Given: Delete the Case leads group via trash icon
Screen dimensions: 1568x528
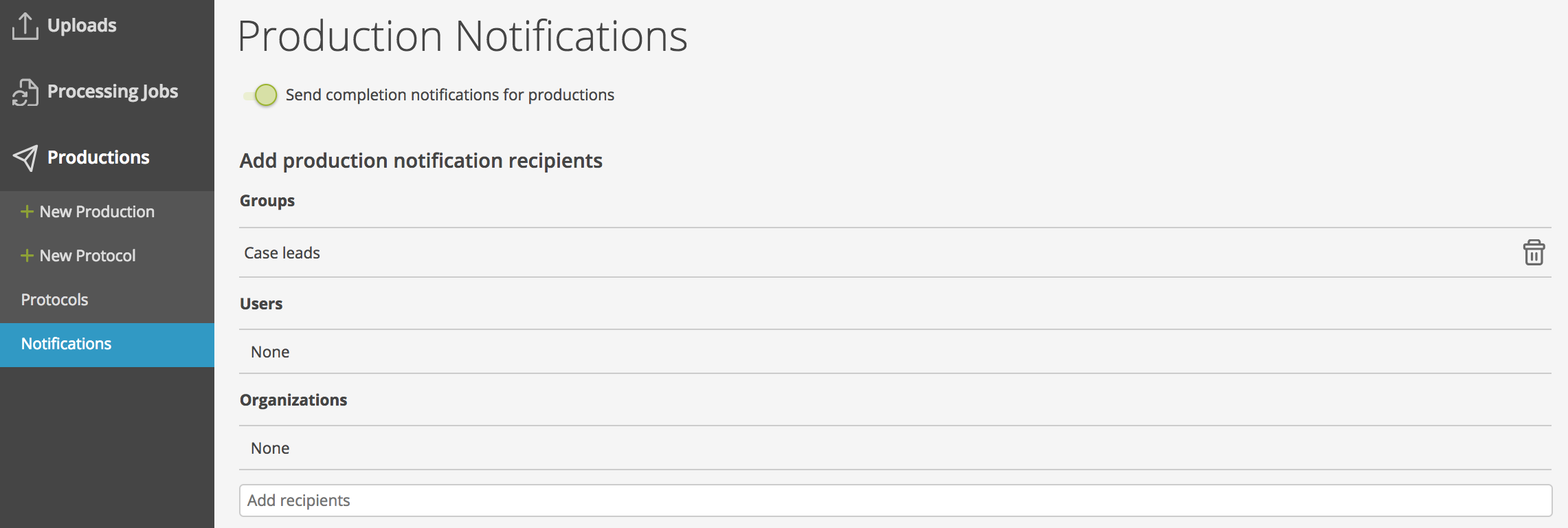Looking at the screenshot, I should (1534, 252).
